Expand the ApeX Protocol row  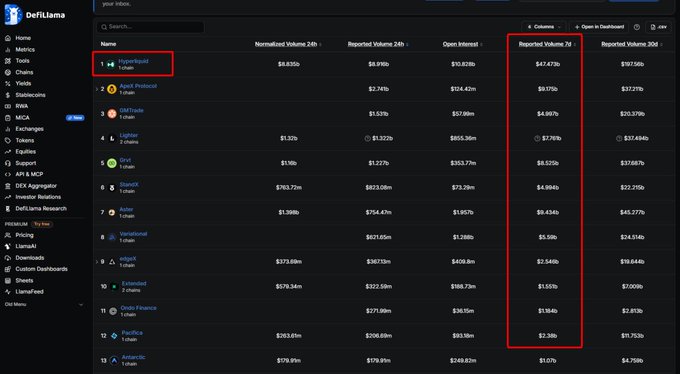97,89
